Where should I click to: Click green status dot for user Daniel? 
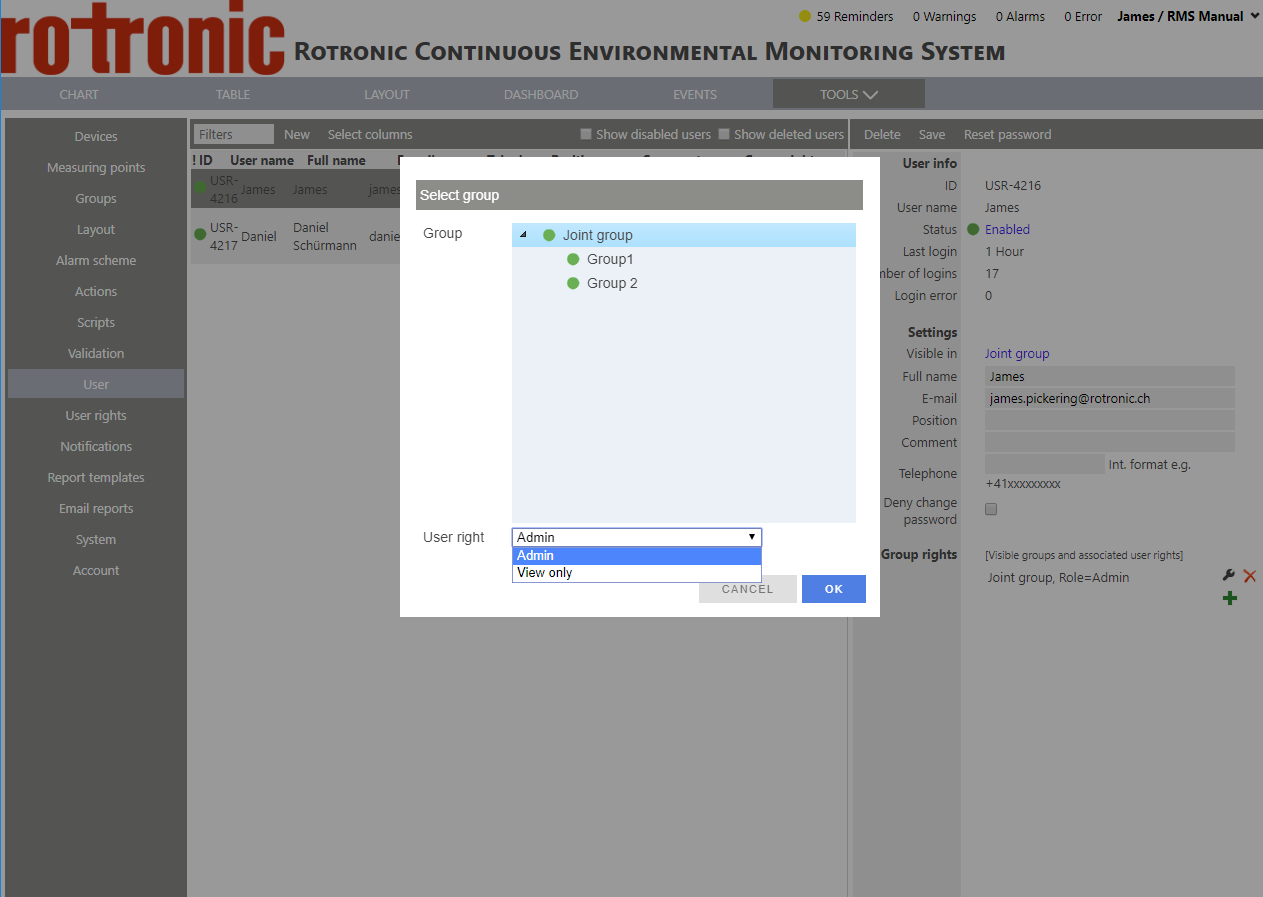pos(200,234)
